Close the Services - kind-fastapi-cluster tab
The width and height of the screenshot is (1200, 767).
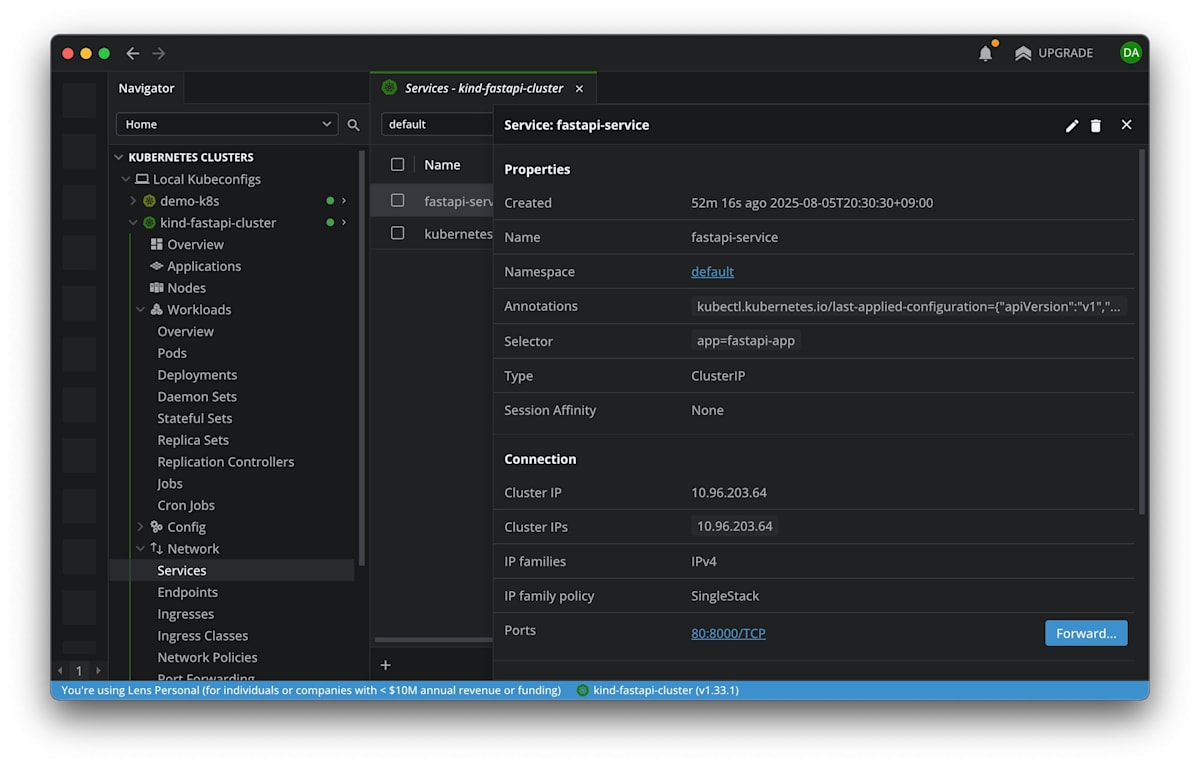(579, 88)
